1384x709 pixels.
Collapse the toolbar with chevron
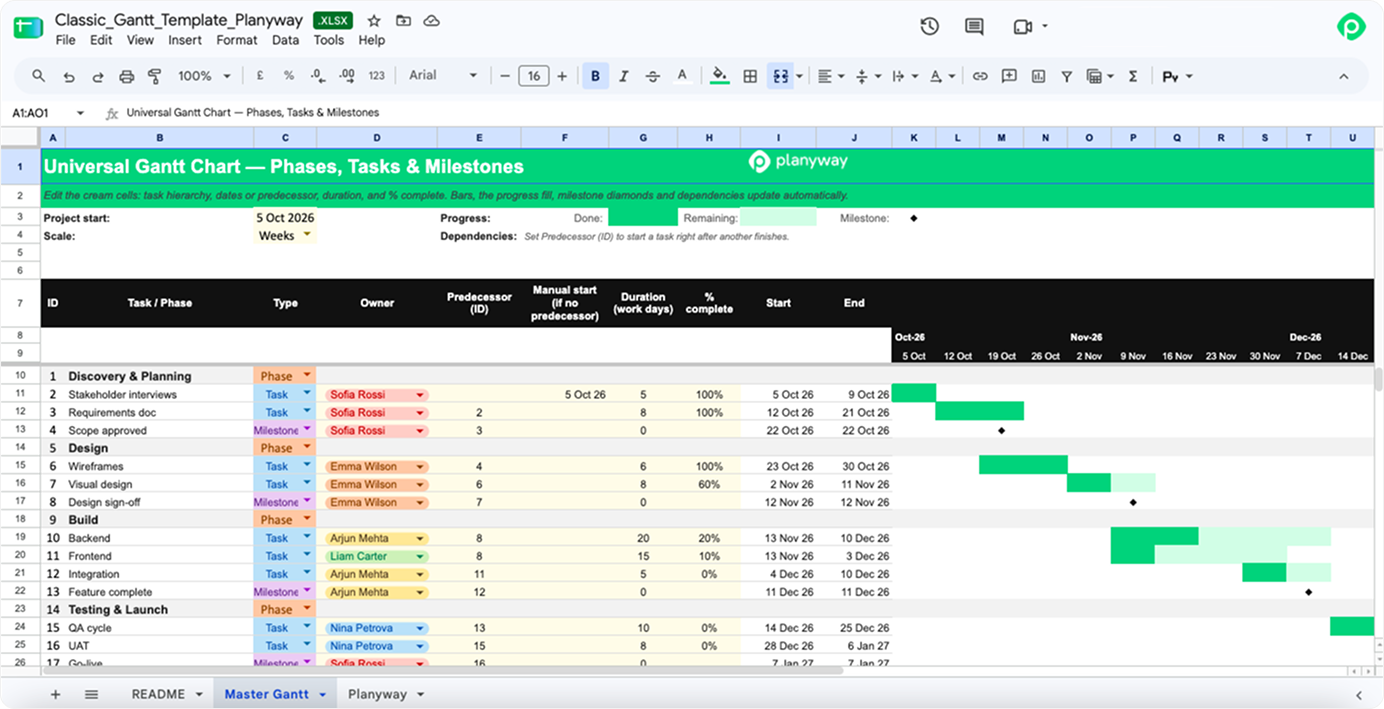pyautogui.click(x=1343, y=76)
